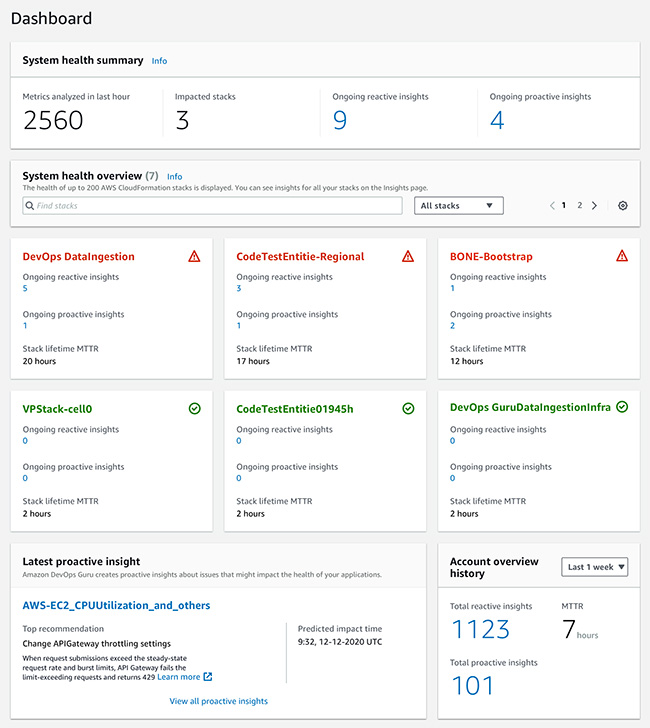The image size is (650, 728).
Task: Expand the Last 1 week time range dropdown
Action: 595,567
